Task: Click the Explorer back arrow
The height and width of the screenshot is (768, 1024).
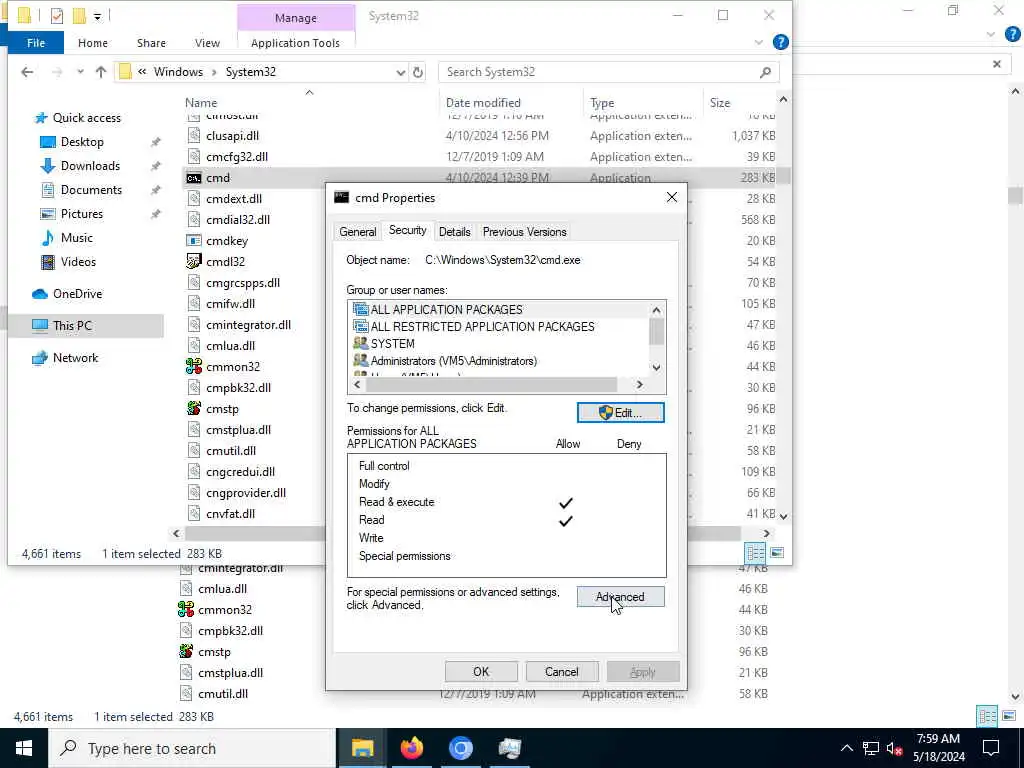Action: tap(27, 72)
